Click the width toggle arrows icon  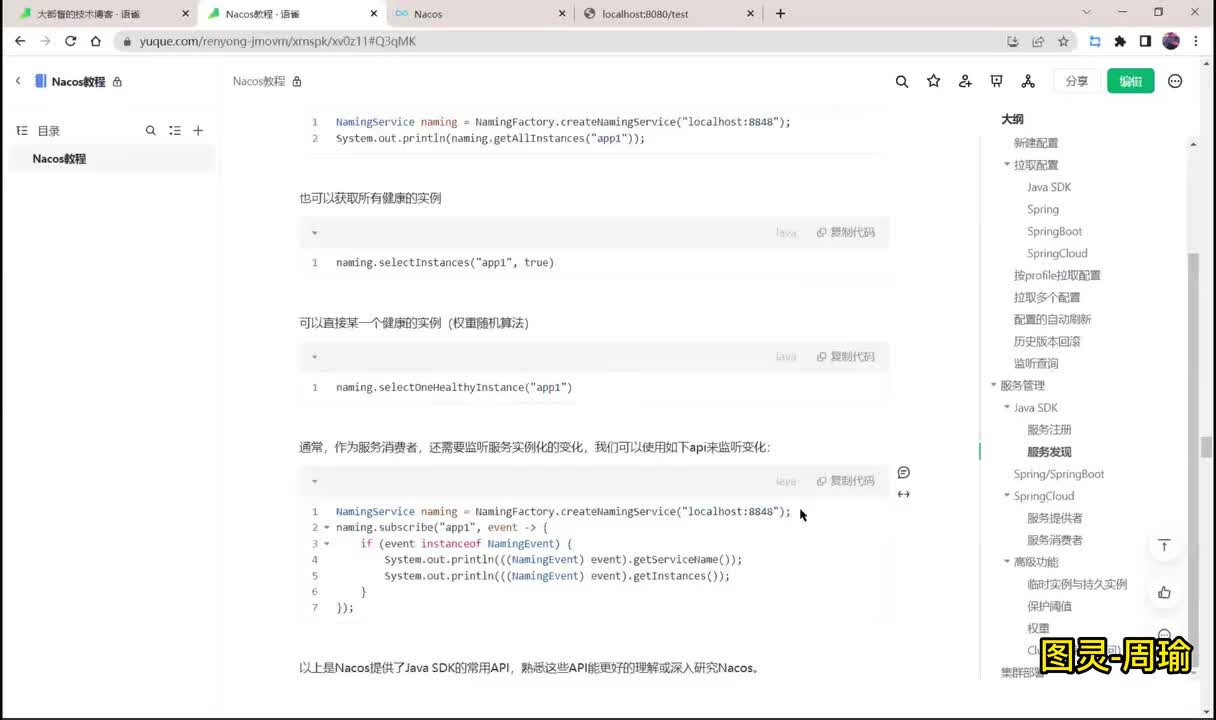pos(904,494)
